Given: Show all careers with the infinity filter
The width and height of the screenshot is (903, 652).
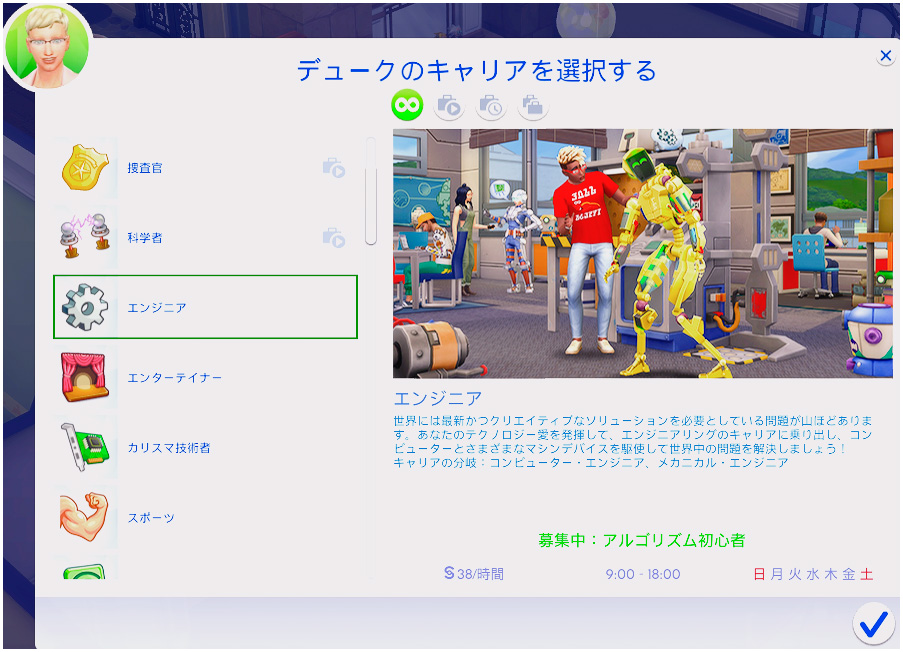Looking at the screenshot, I should 407,105.
